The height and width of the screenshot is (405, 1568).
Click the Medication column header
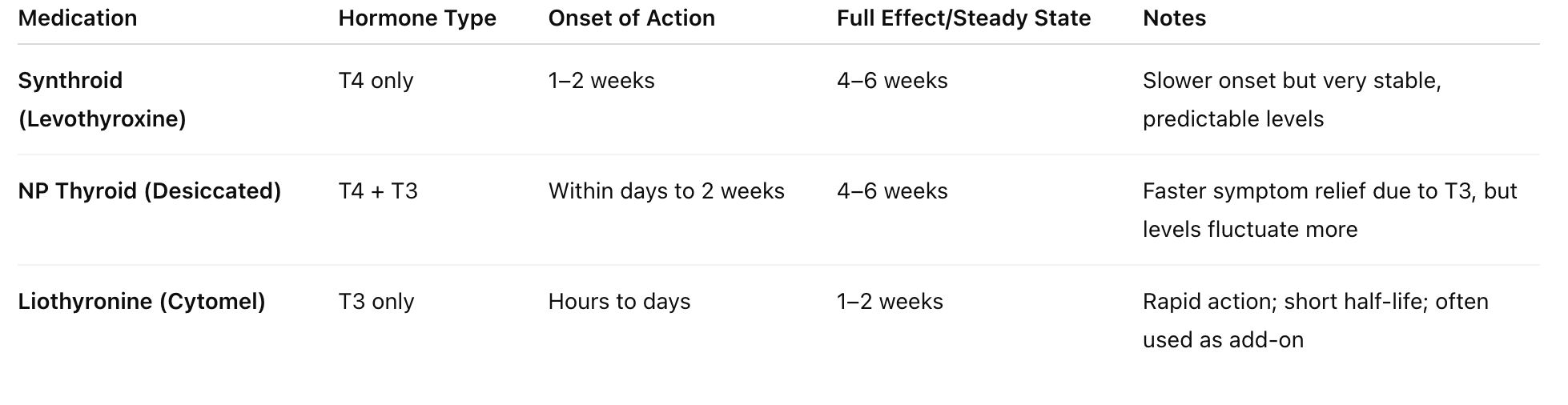(78, 18)
